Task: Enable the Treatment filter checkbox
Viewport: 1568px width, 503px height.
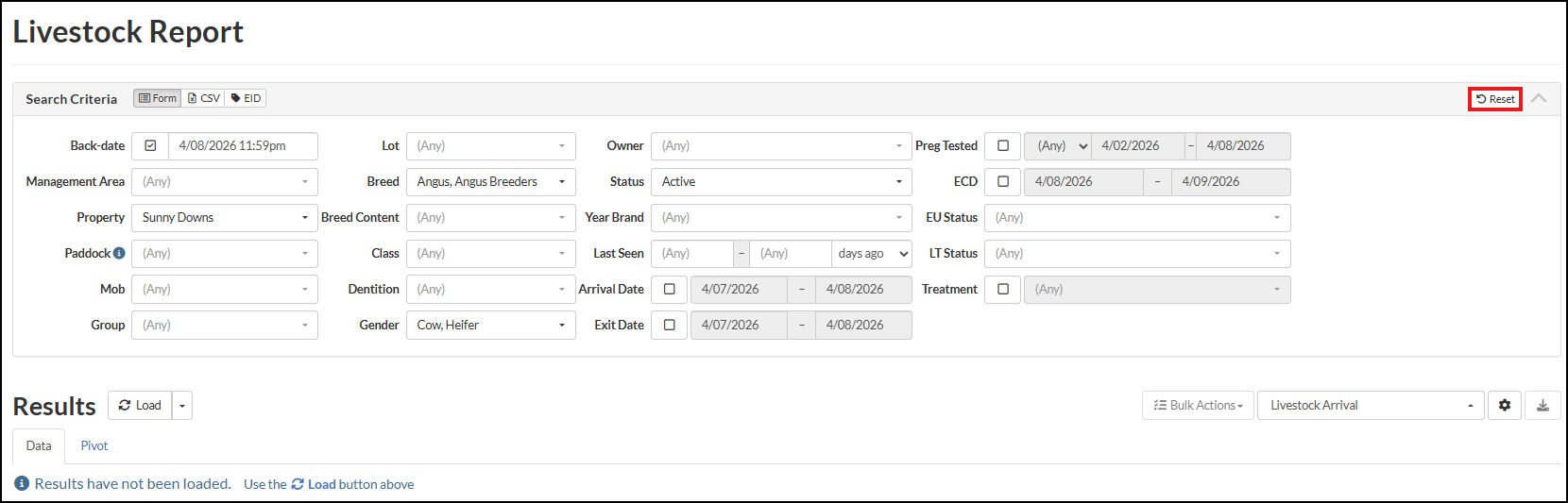Action: pyautogui.click(x=1003, y=290)
